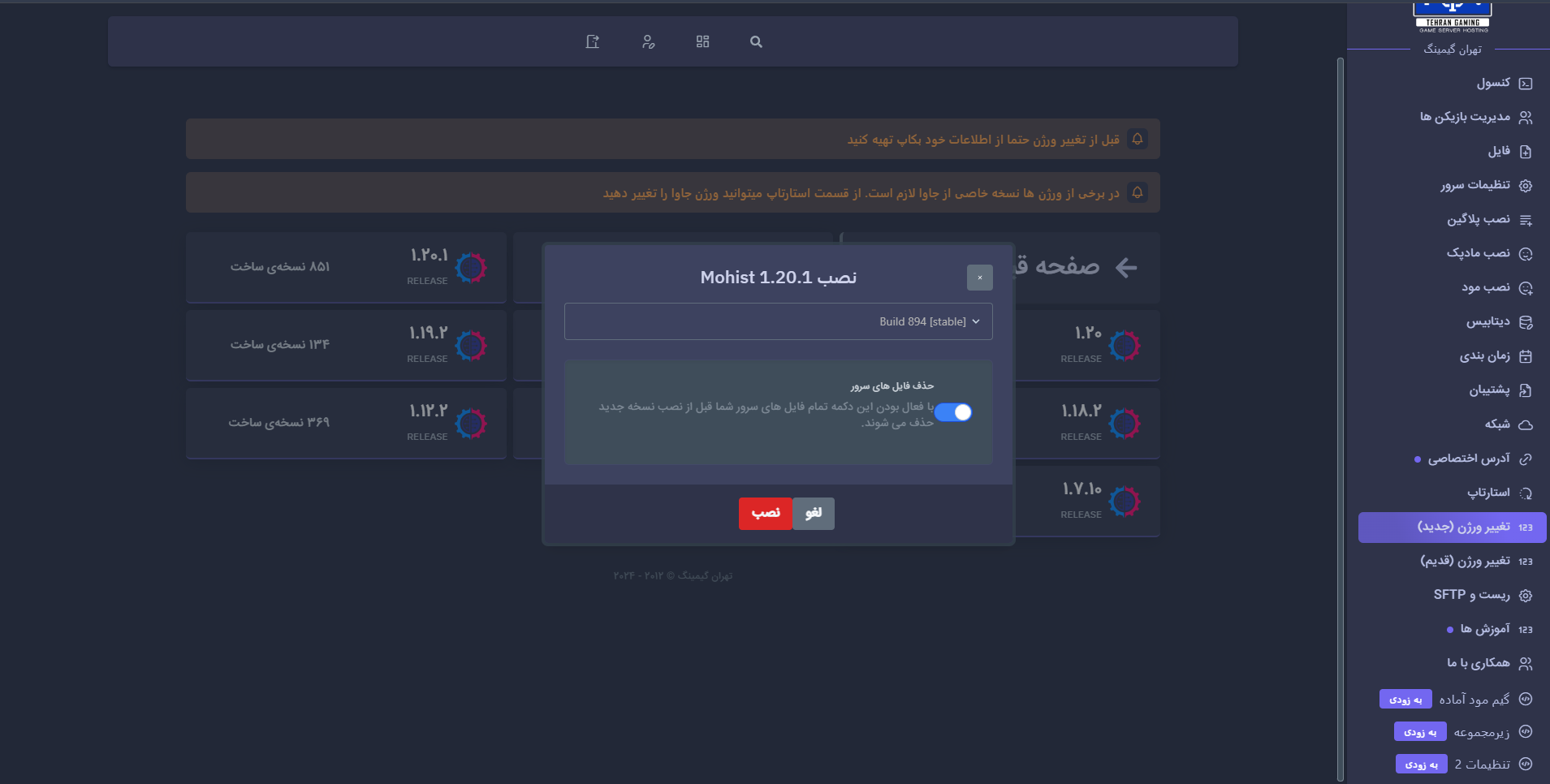The image size is (1550, 784).
Task: Click the bell icon on the Java warning
Action: (1138, 192)
